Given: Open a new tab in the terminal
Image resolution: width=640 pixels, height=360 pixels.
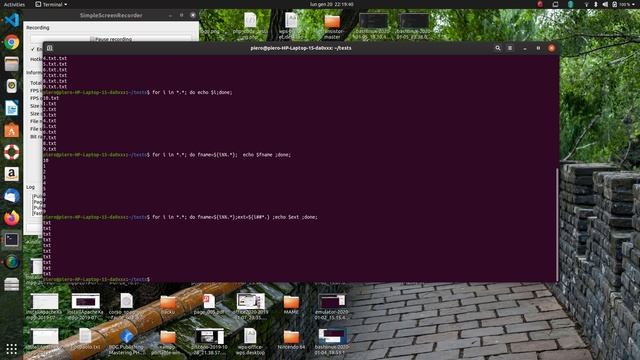Looking at the screenshot, I should pyautogui.click(x=50, y=48).
